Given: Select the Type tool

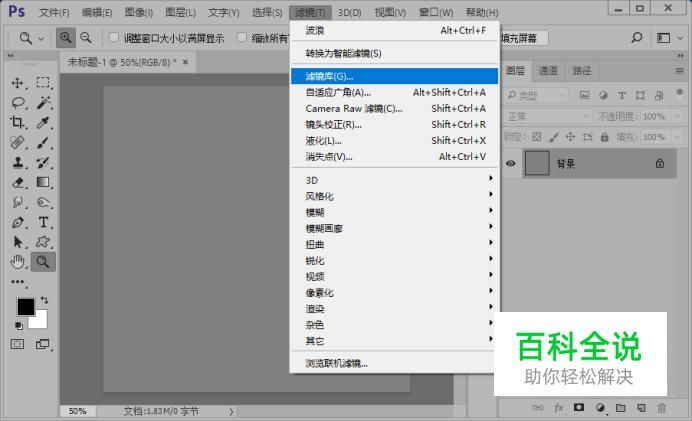Looking at the screenshot, I should (x=43, y=222).
